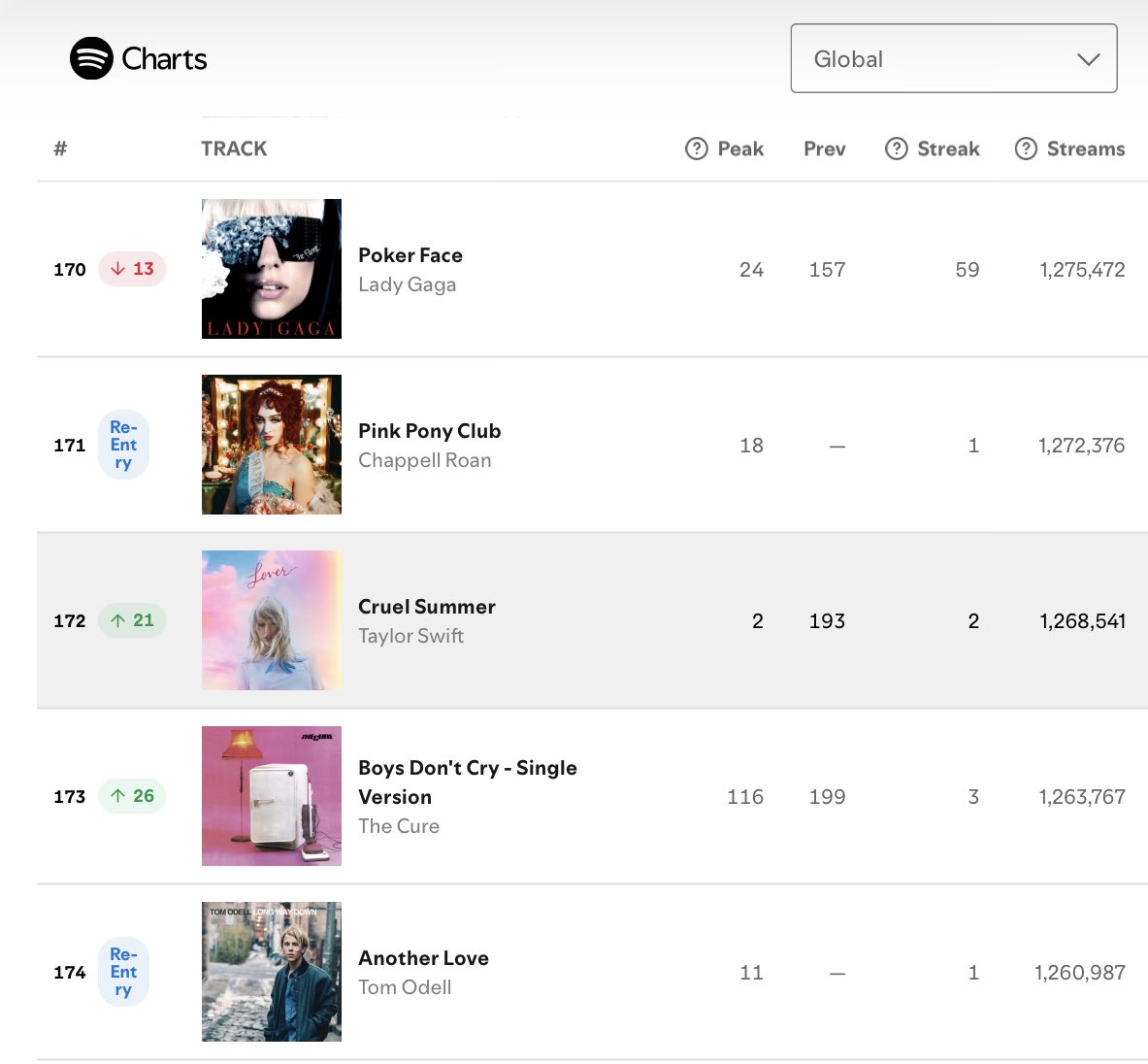
Task: Open the Global region dropdown
Action: click(x=953, y=58)
